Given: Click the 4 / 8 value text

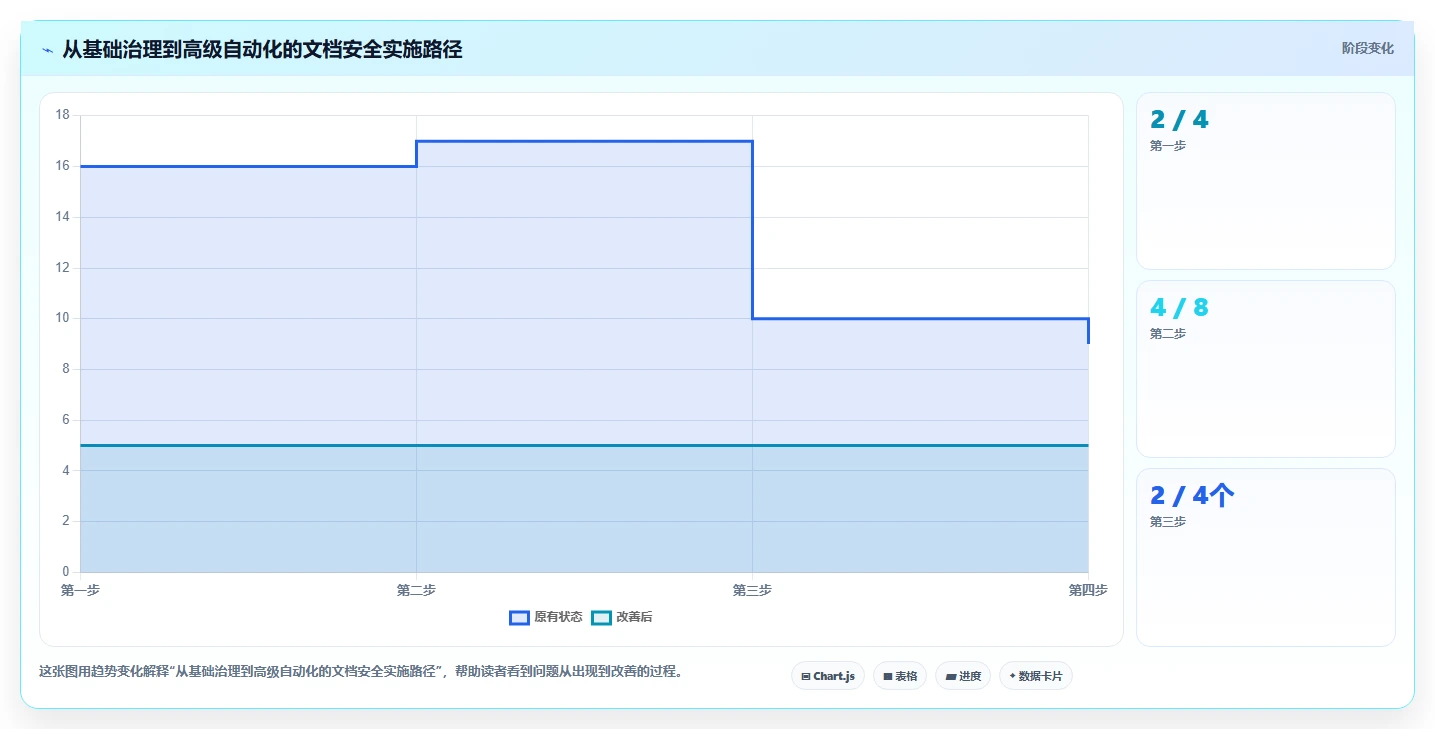Looking at the screenshot, I should [1179, 308].
